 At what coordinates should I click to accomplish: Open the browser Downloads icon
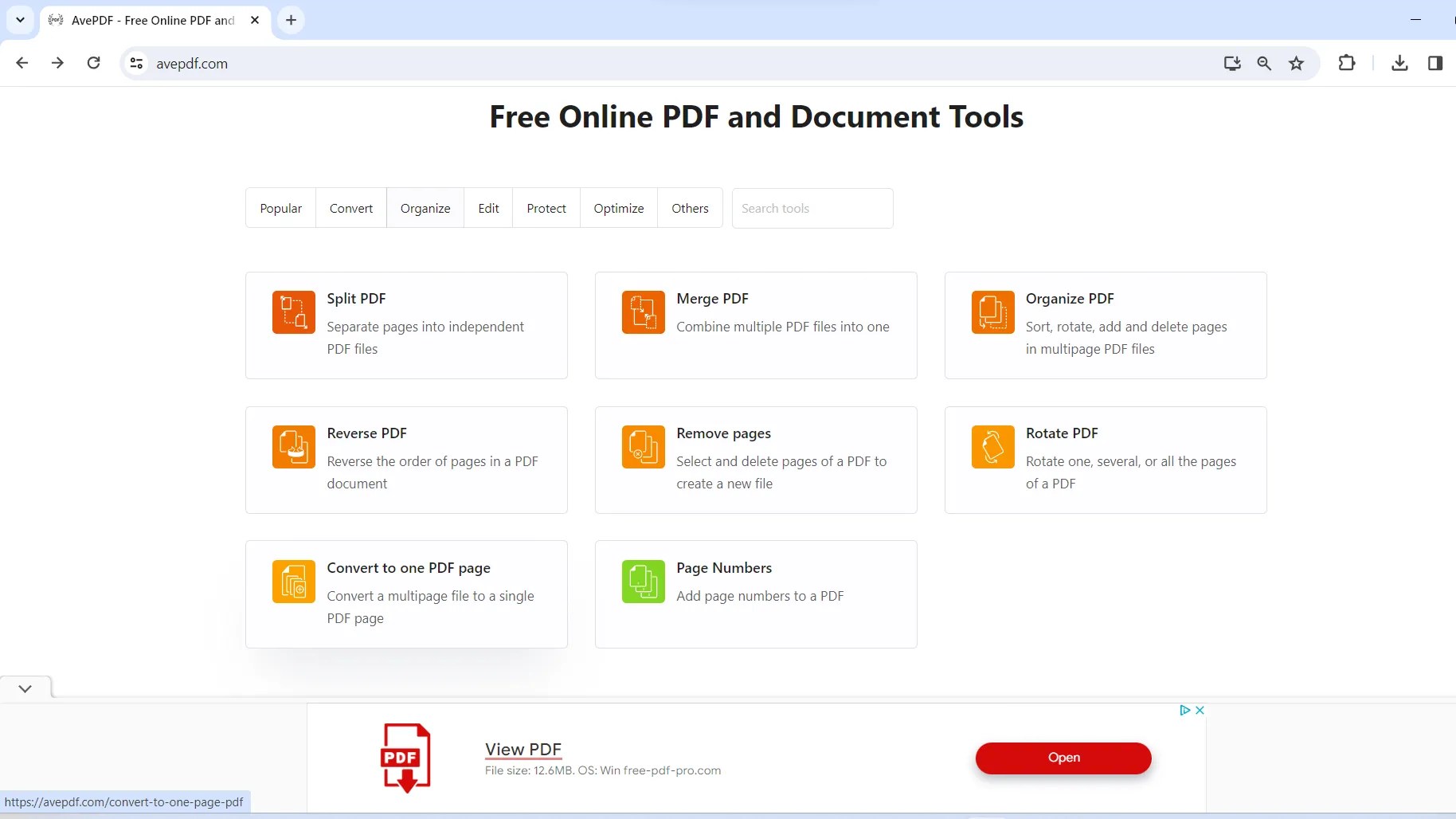1399,63
